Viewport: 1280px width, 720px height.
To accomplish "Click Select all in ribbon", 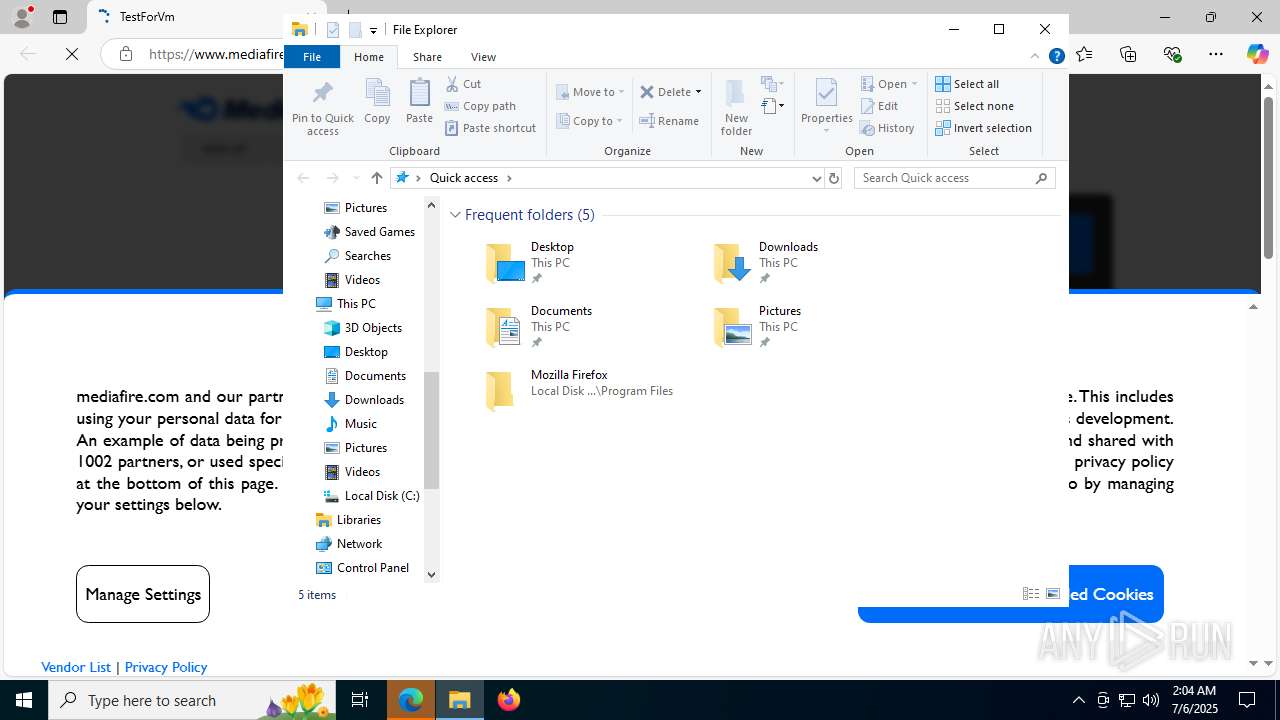I will (x=967, y=84).
